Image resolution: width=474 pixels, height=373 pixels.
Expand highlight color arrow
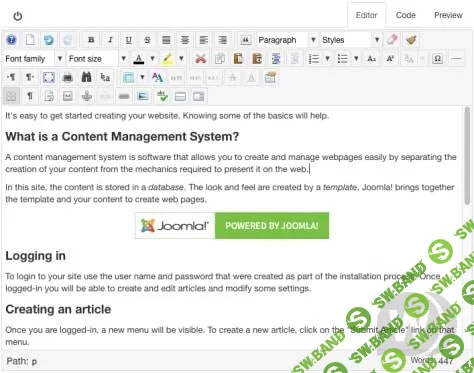coord(181,59)
